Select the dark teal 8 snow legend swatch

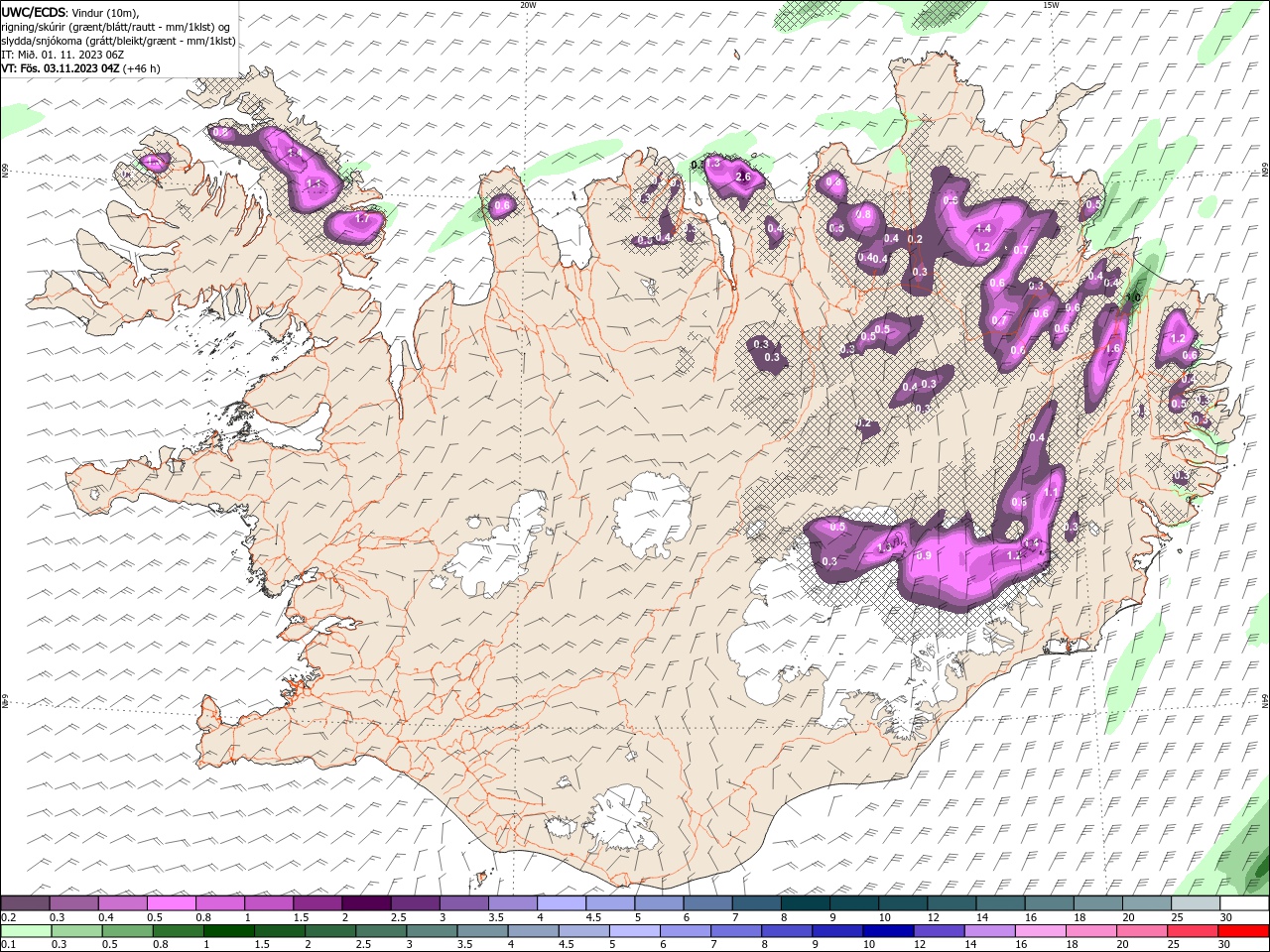coord(805,902)
